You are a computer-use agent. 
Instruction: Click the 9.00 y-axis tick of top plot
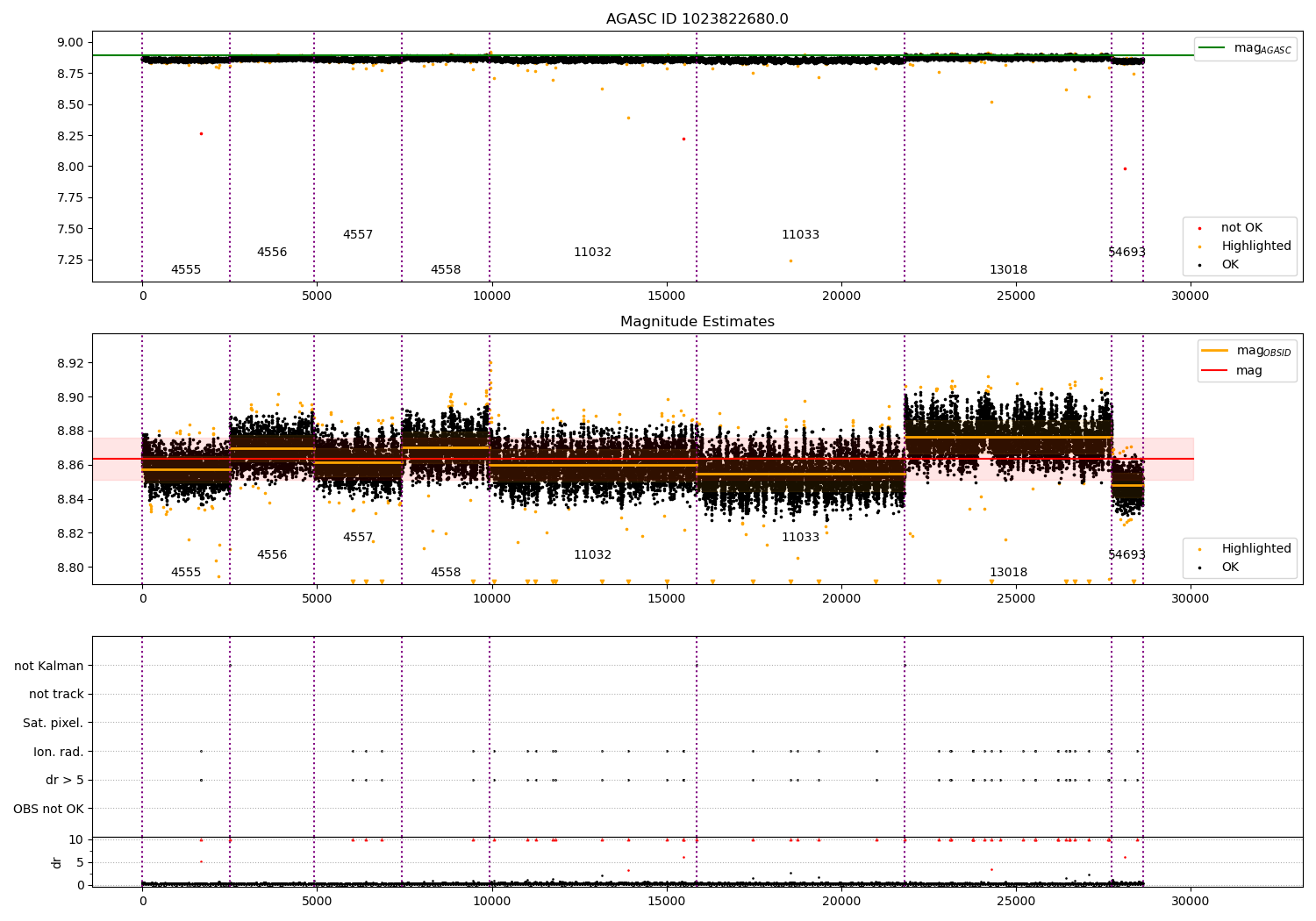click(71, 42)
